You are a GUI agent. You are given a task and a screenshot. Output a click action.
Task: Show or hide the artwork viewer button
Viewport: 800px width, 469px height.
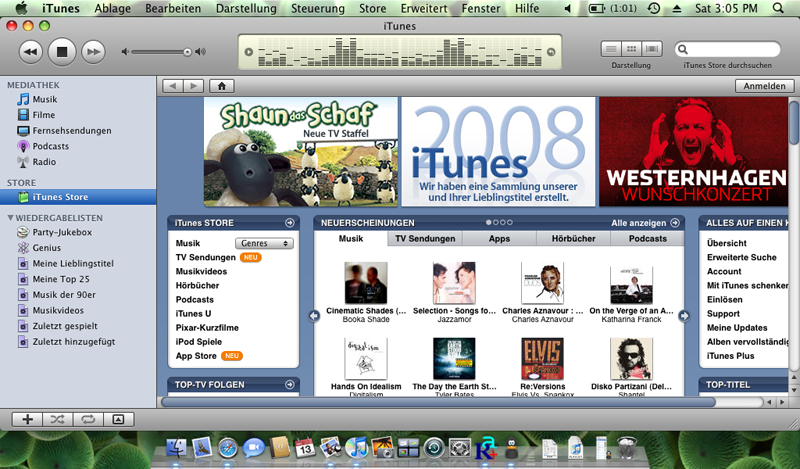point(117,419)
